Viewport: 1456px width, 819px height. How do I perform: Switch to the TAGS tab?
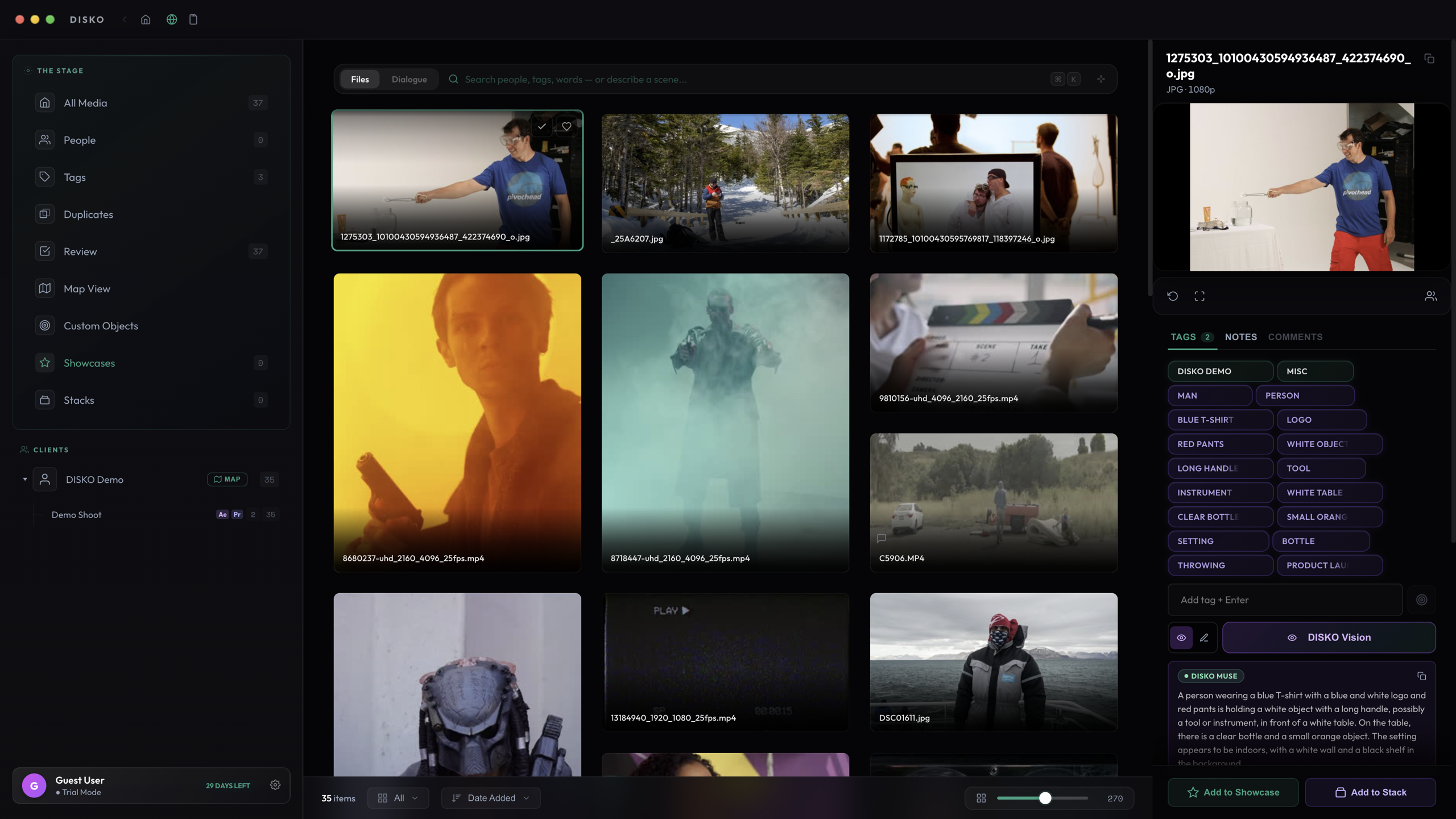1191,337
